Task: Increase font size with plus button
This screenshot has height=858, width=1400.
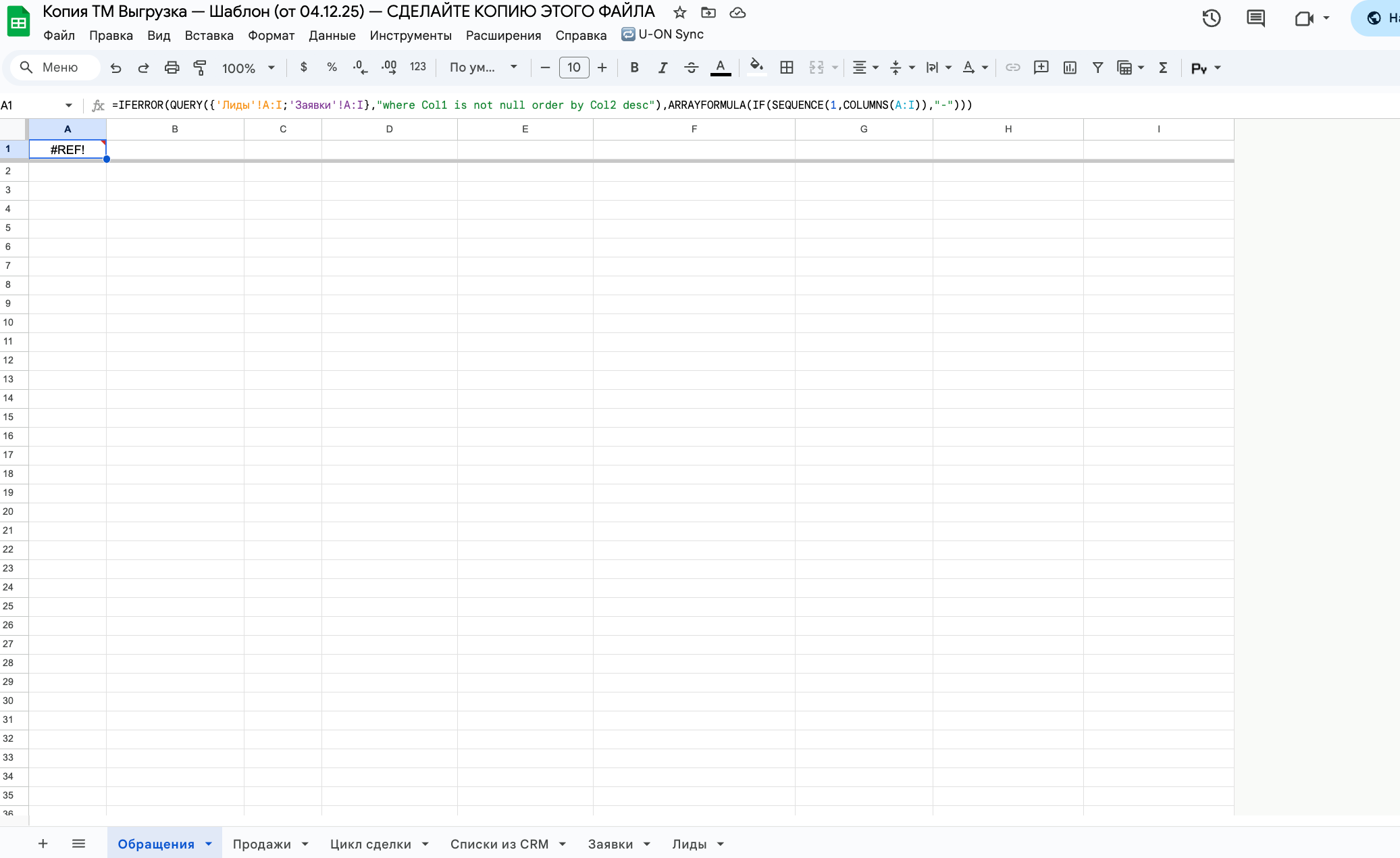Action: (x=602, y=68)
